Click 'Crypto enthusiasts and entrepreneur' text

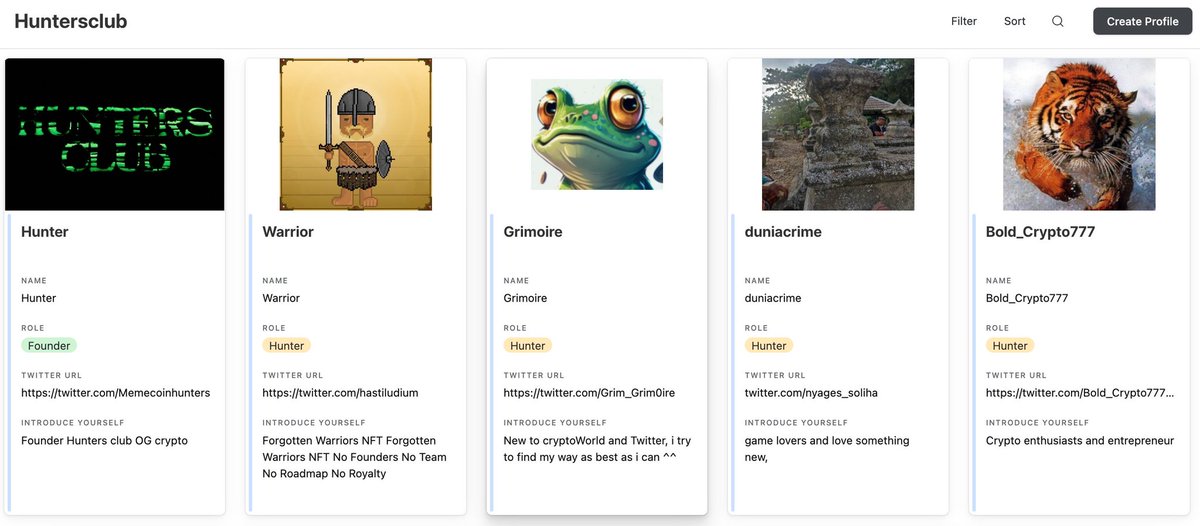pos(1080,441)
